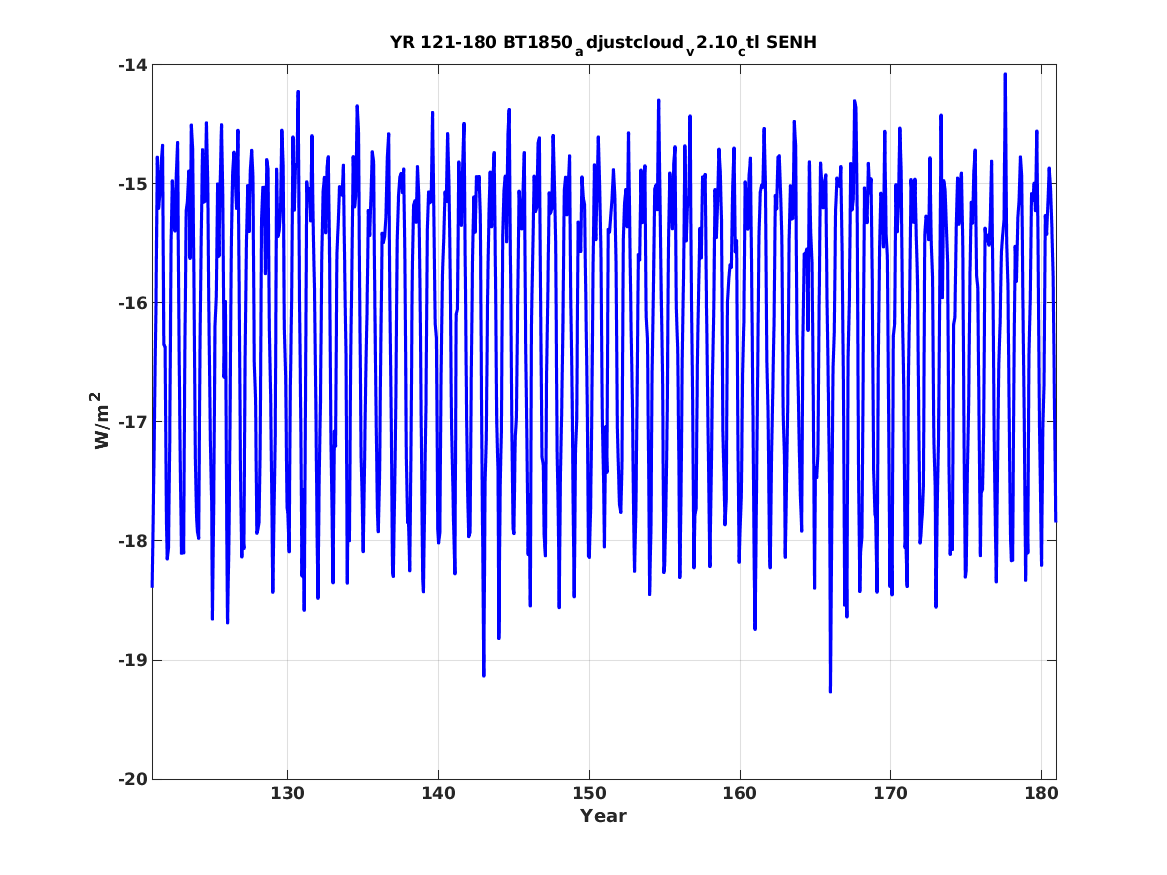Image resolution: width=1167 pixels, height=875 pixels.
Task: Click the -14 y-axis tick label
Action: 132,65
